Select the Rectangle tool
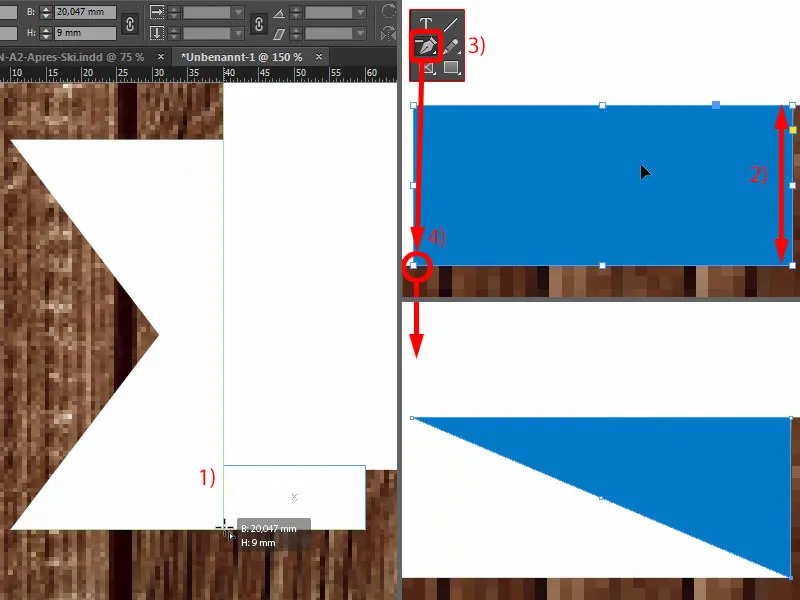Image resolution: width=800 pixels, height=600 pixels. [x=451, y=67]
